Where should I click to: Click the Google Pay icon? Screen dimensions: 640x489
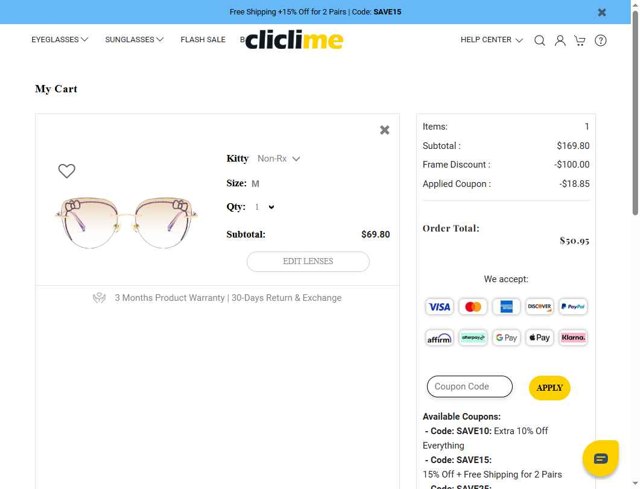click(x=506, y=338)
